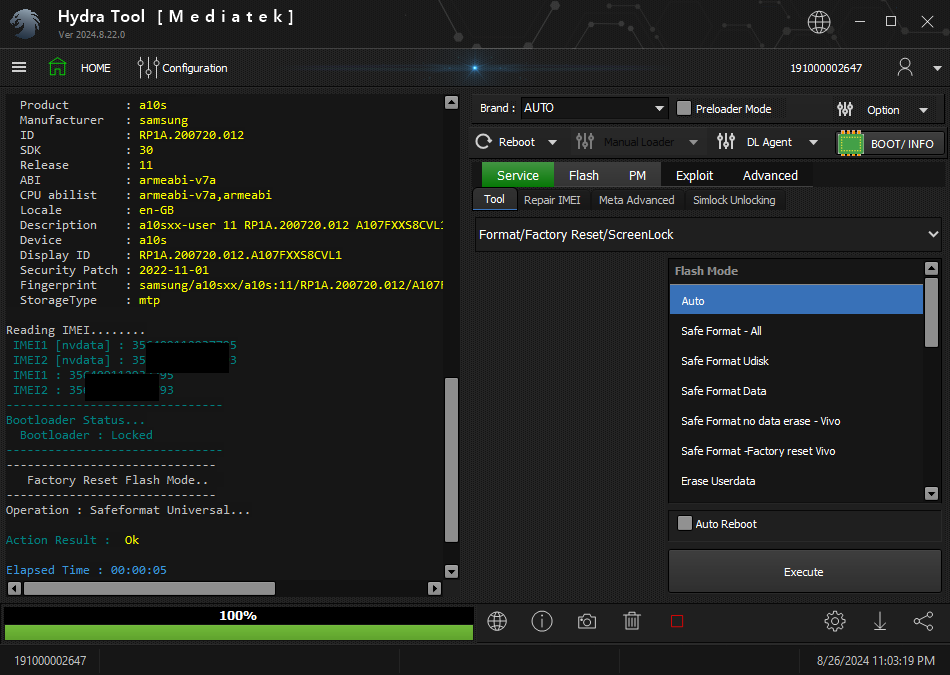Click the Flash Mode list scroll down arrow
Viewport: 950px width, 675px height.
click(931, 493)
